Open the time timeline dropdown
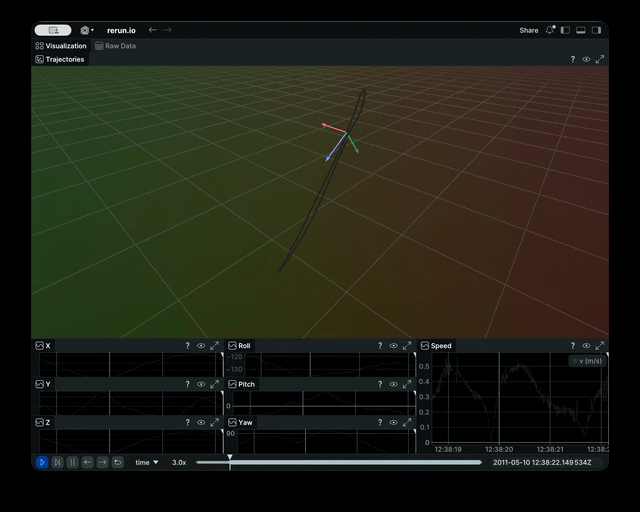Image resolution: width=640 pixels, height=512 pixels. [147, 462]
